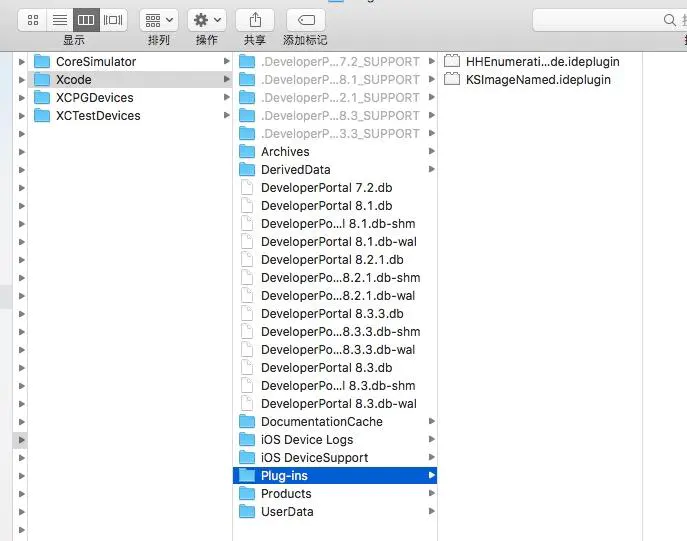Click the Xcode folder icon
687x541 pixels.
pyautogui.click(x=42, y=80)
